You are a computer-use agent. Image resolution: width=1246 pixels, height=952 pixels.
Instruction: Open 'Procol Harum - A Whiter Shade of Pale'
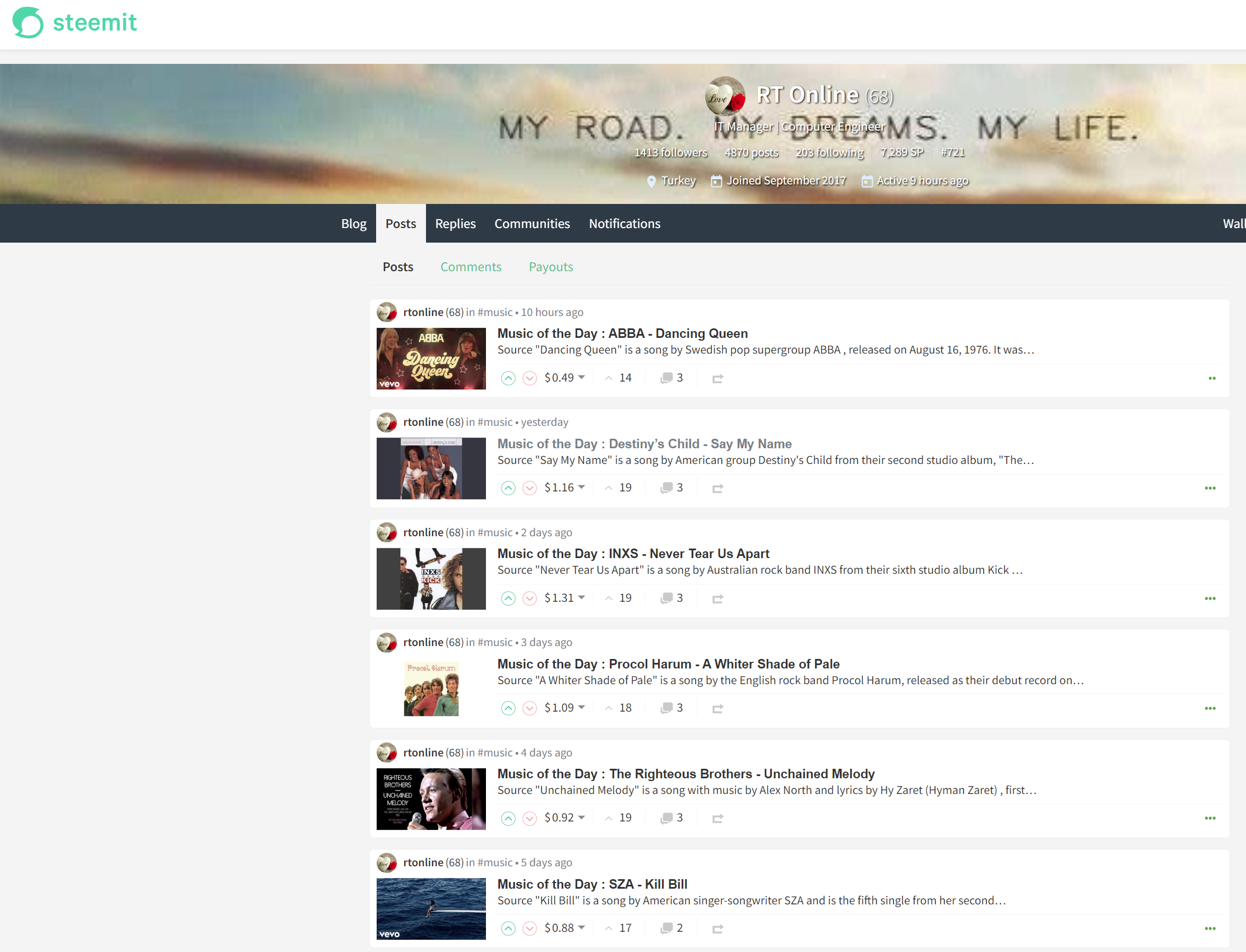click(x=668, y=664)
